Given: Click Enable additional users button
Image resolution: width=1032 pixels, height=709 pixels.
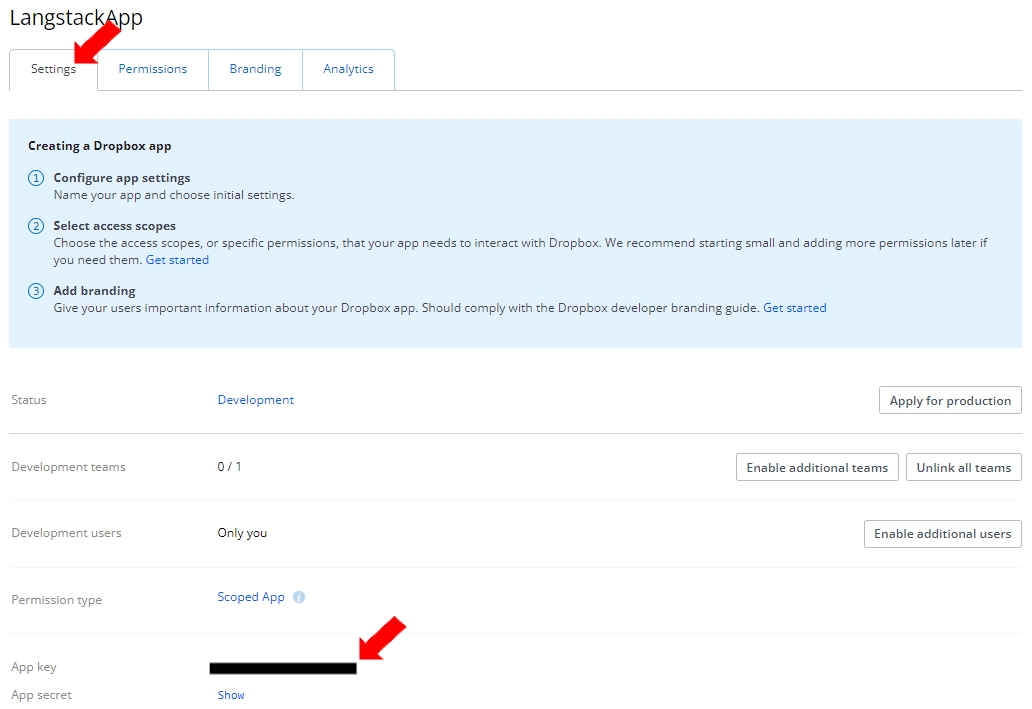Looking at the screenshot, I should [942, 534].
